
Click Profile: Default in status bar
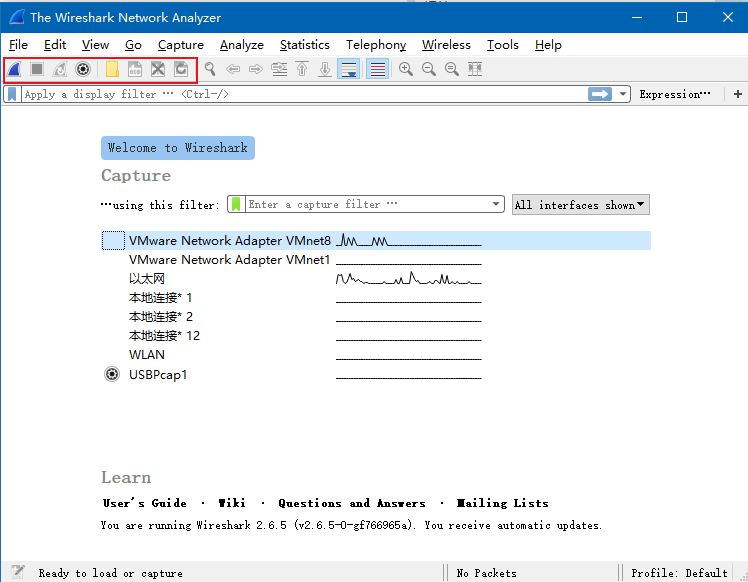pos(679,573)
